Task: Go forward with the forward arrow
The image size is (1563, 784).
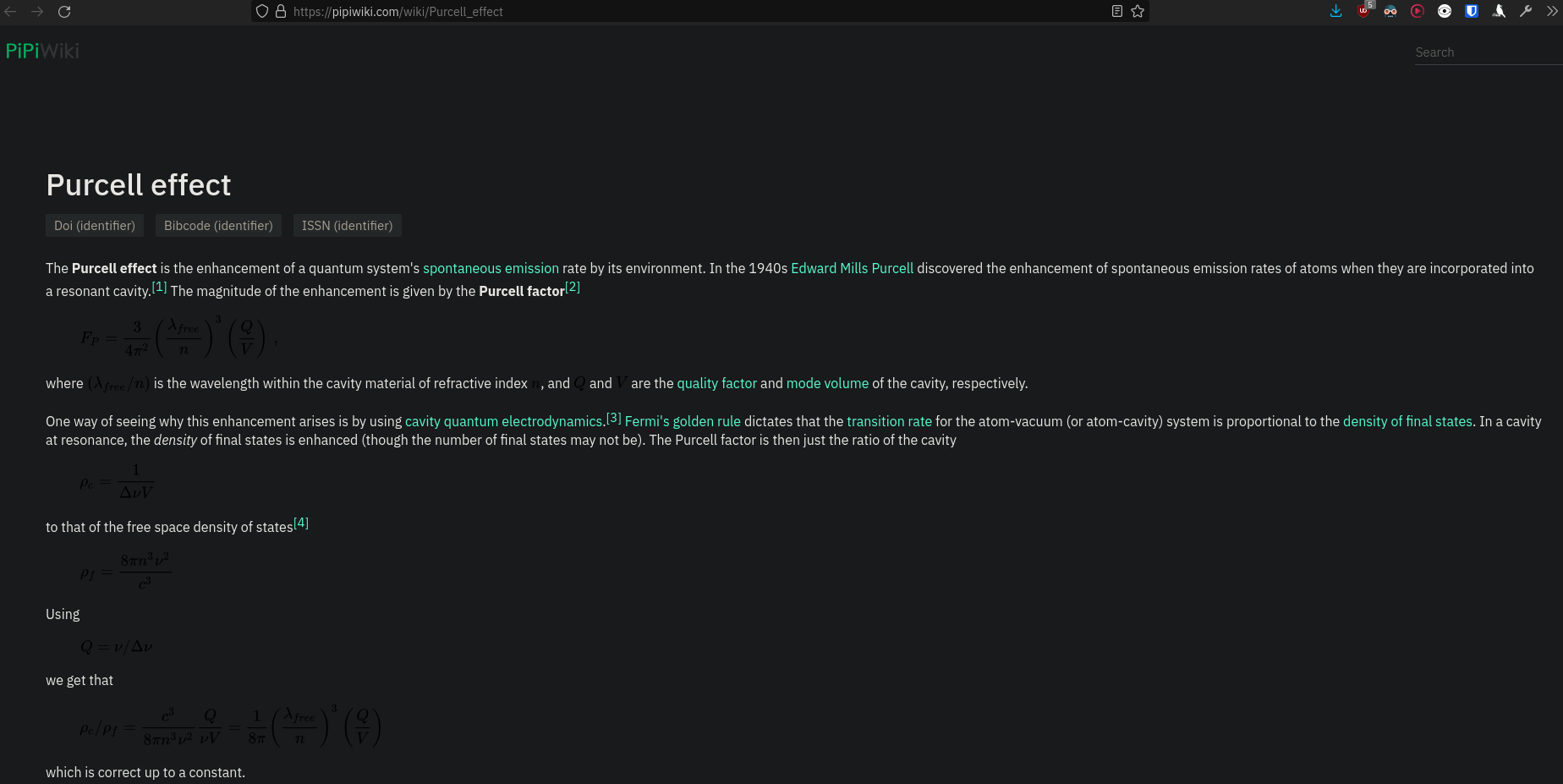Action: (x=37, y=11)
